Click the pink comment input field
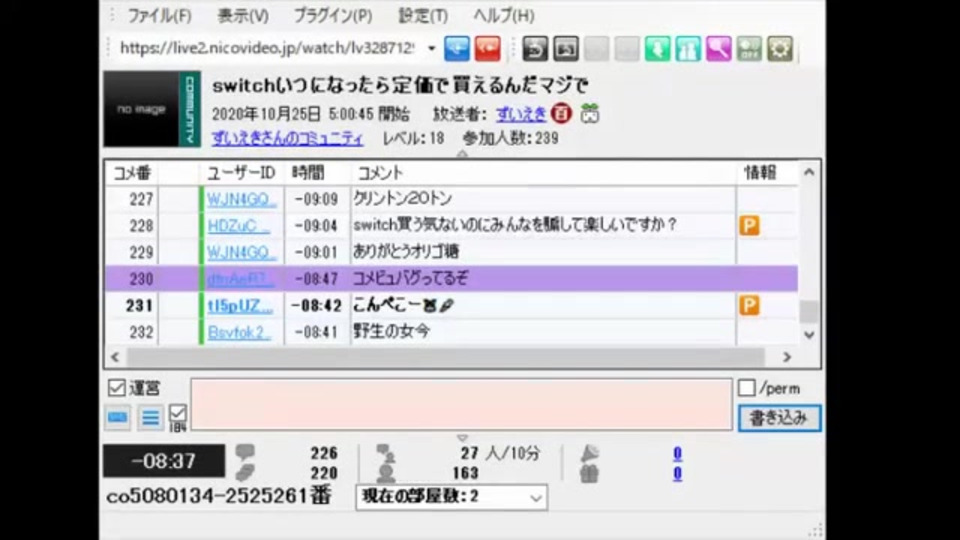The width and height of the screenshot is (960, 540). [462, 404]
